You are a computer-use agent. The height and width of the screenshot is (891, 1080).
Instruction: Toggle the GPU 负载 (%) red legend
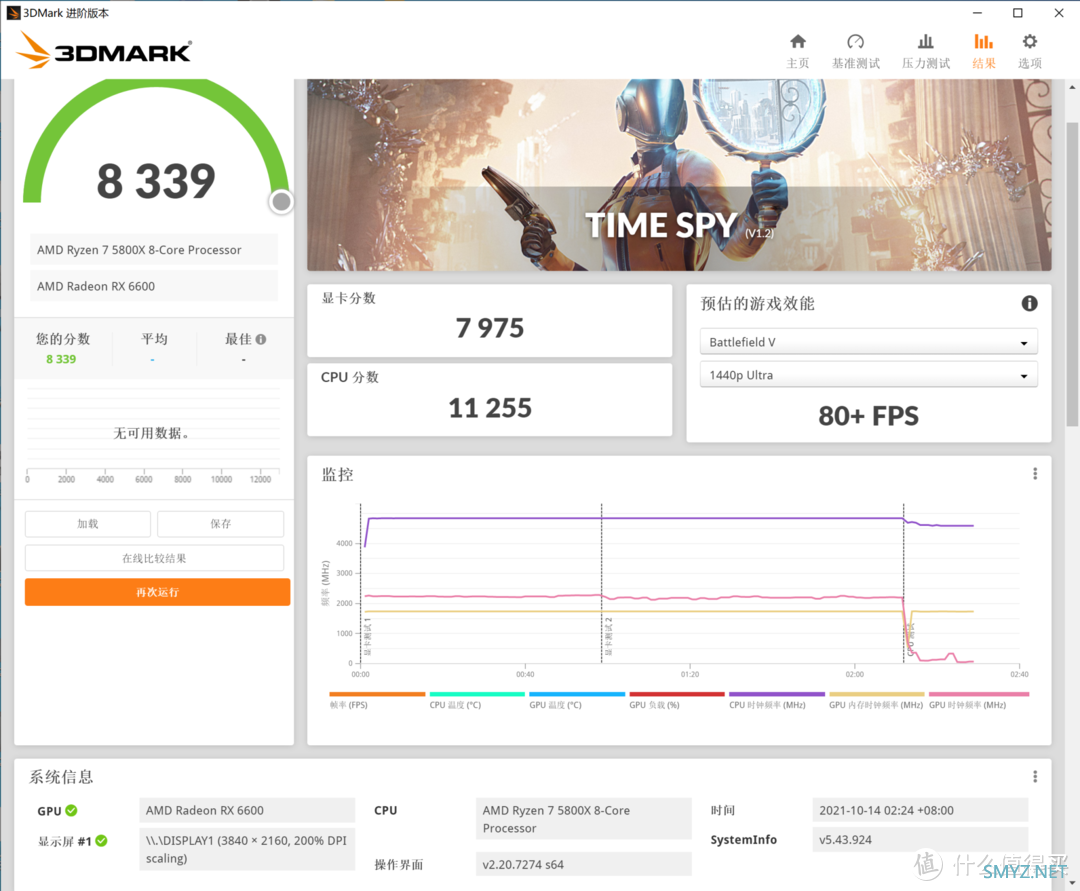click(676, 700)
